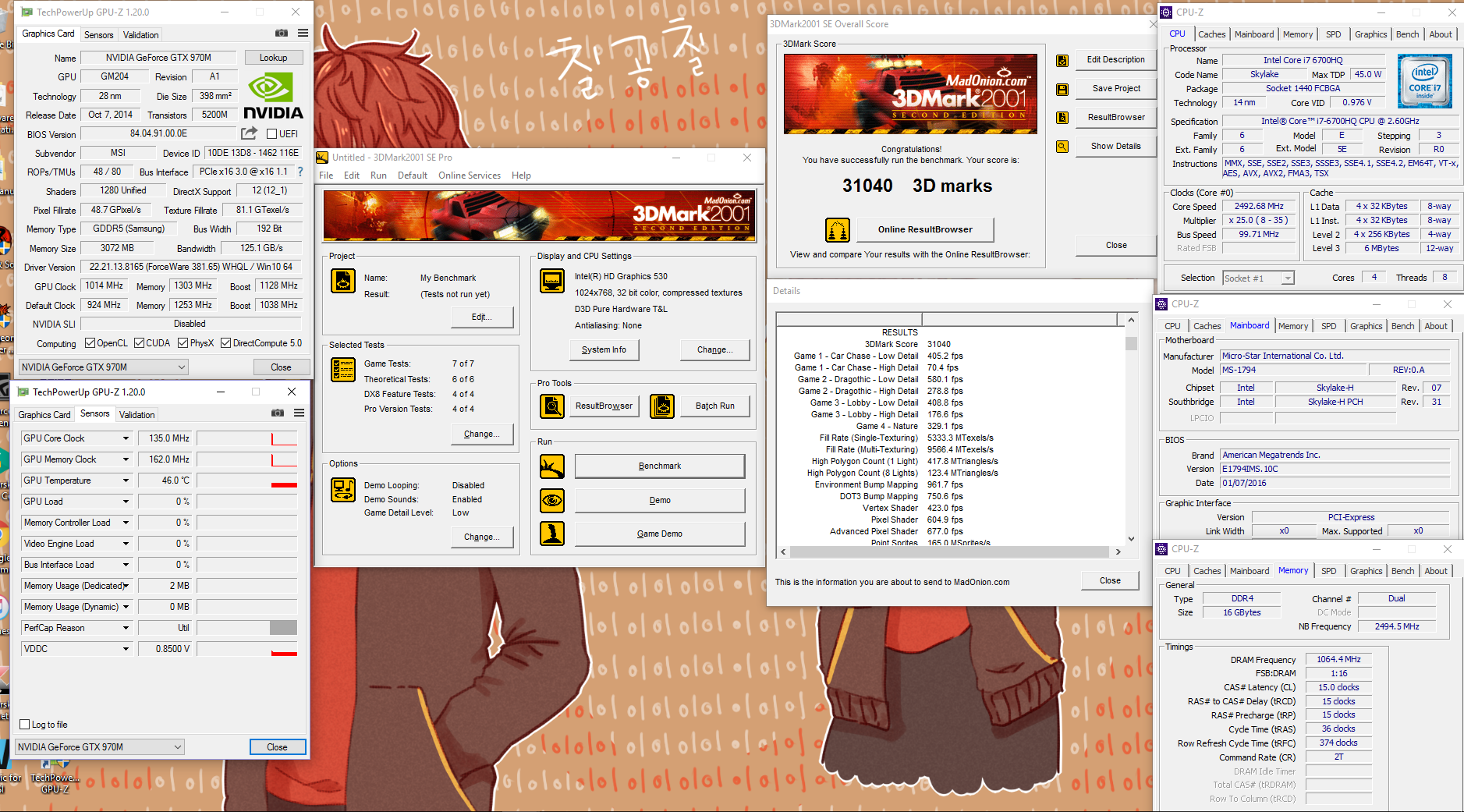The image size is (1464, 812).
Task: Click the VDDC sensor graph
Action: point(247,649)
